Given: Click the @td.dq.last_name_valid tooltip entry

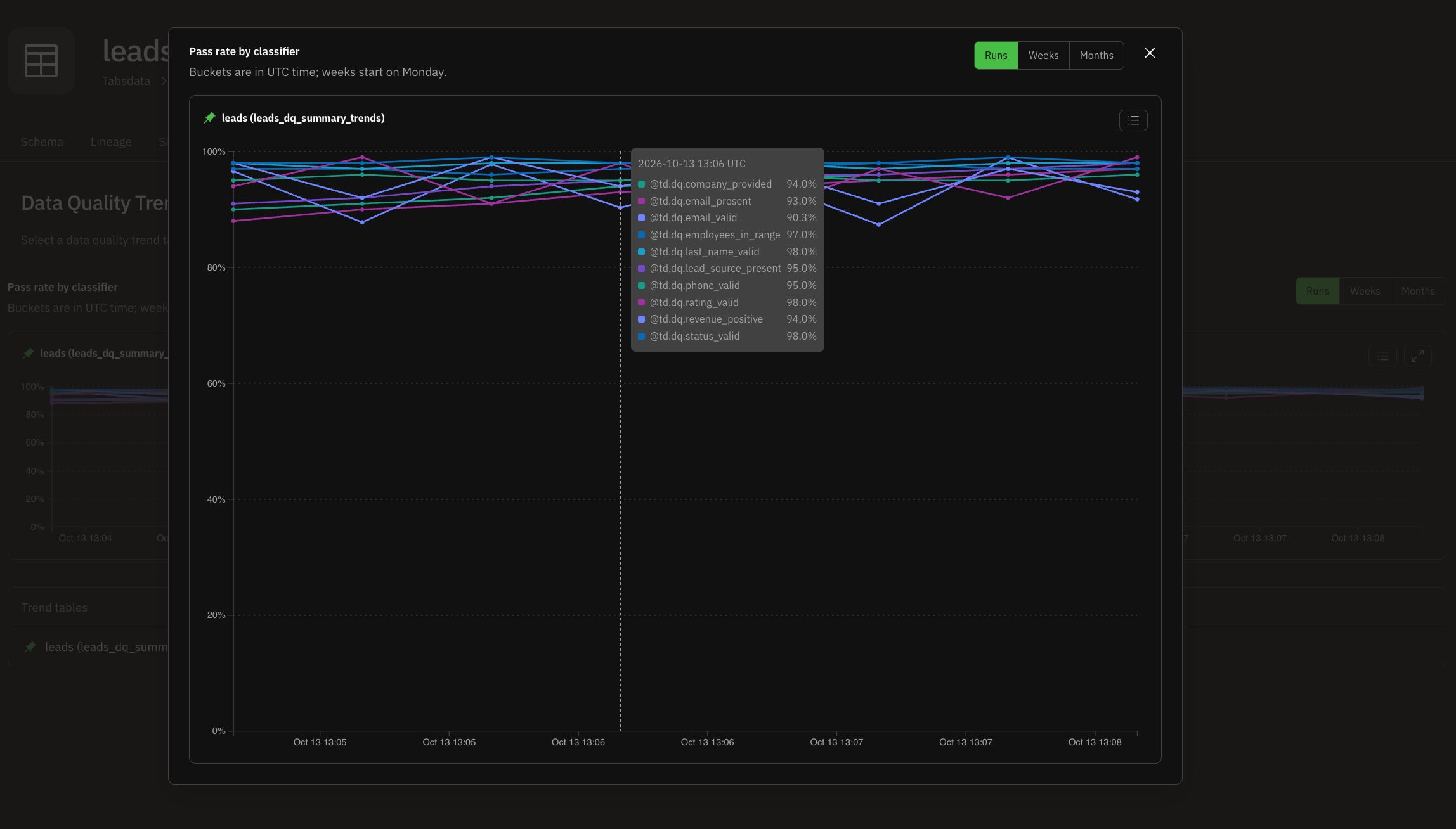Looking at the screenshot, I should 727,252.
